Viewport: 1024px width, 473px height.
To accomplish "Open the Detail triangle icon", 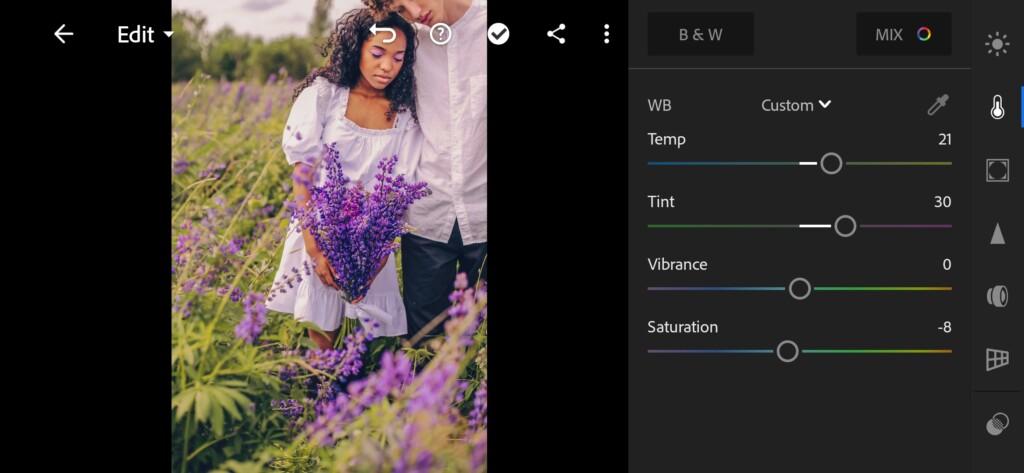I will tap(997, 233).
